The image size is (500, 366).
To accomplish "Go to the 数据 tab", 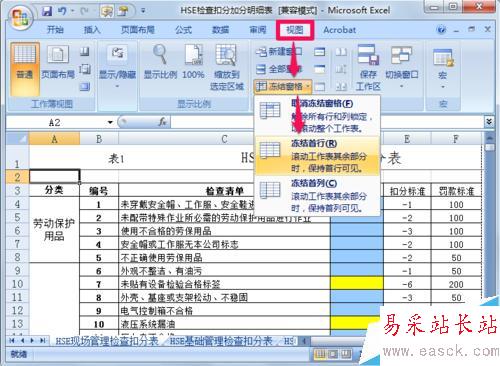I will 220,30.
